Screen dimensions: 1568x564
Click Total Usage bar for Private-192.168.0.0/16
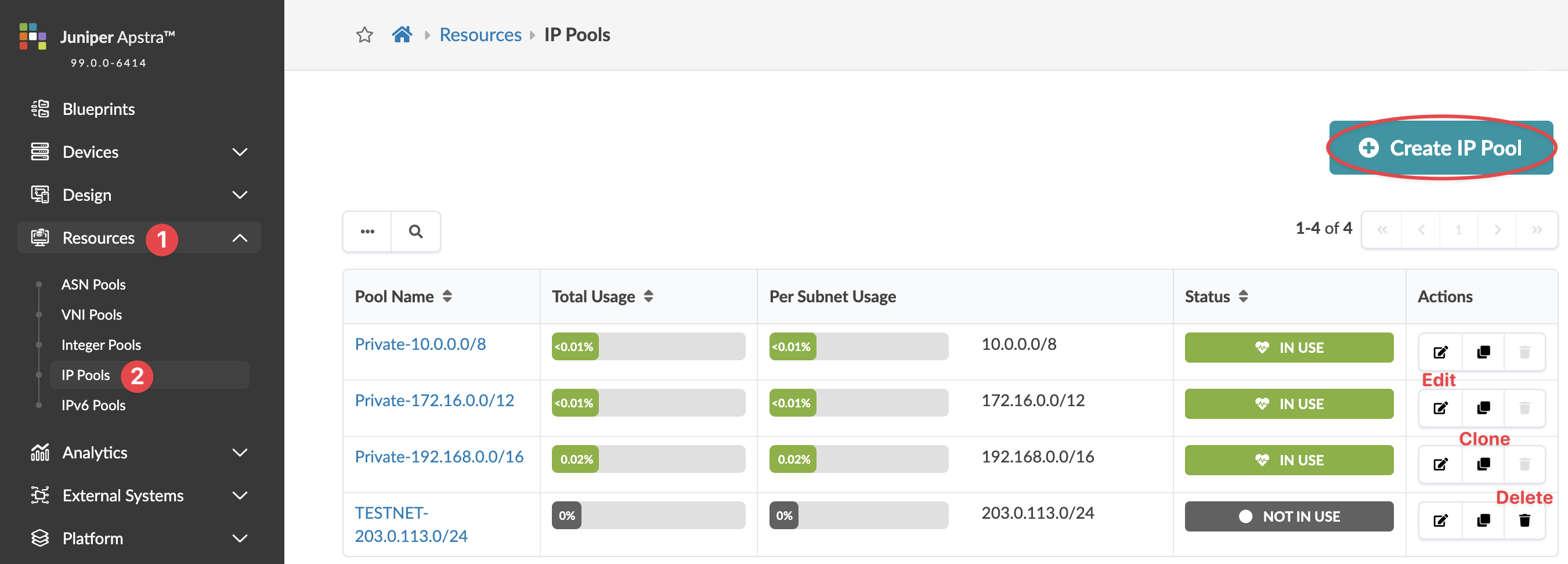pyautogui.click(x=648, y=460)
